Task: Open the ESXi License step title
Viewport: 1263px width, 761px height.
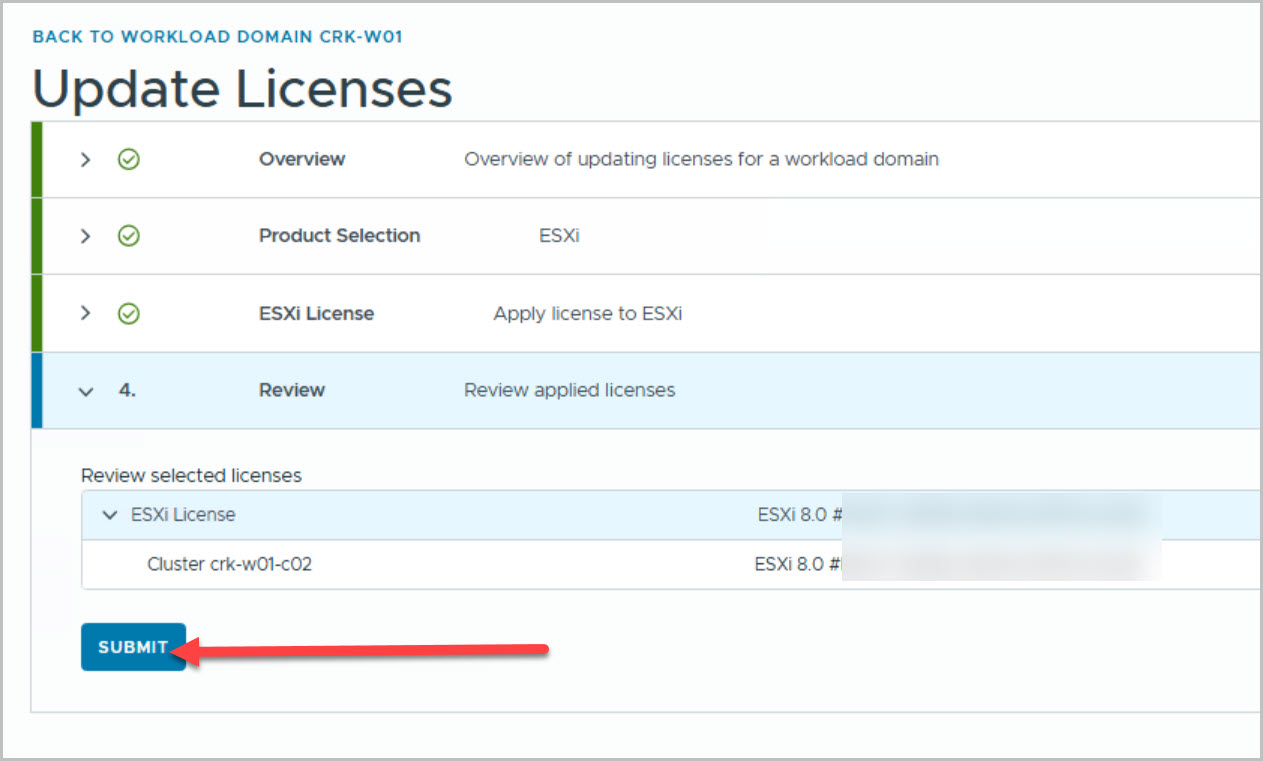Action: click(316, 313)
